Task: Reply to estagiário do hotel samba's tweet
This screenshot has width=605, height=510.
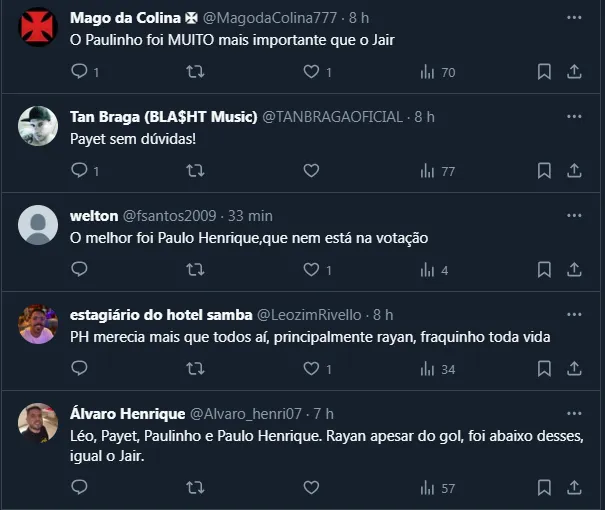Action: click(80, 369)
